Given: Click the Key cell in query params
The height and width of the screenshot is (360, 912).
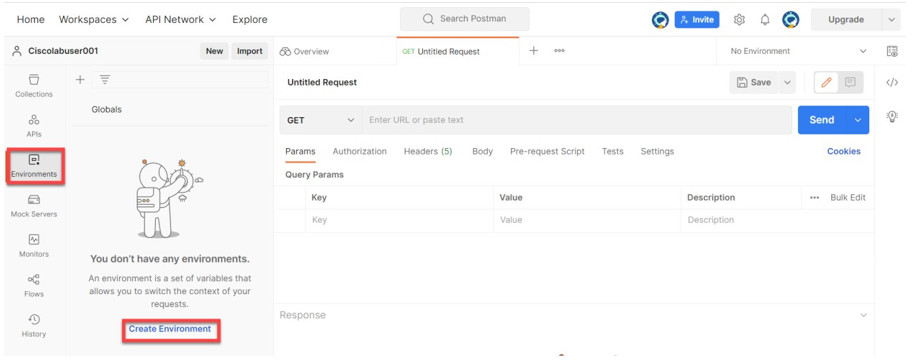Looking at the screenshot, I should click(x=399, y=220).
